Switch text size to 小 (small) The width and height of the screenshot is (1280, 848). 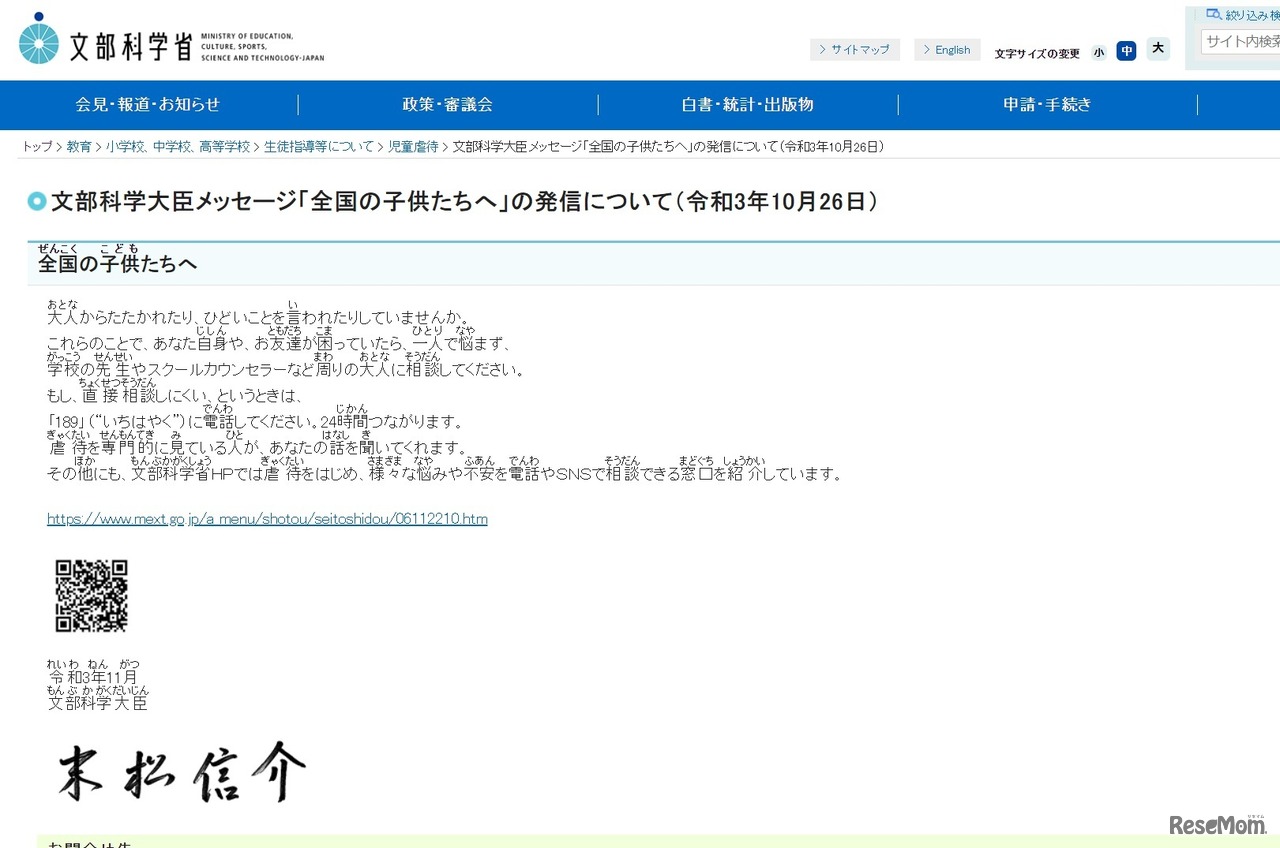[1098, 51]
